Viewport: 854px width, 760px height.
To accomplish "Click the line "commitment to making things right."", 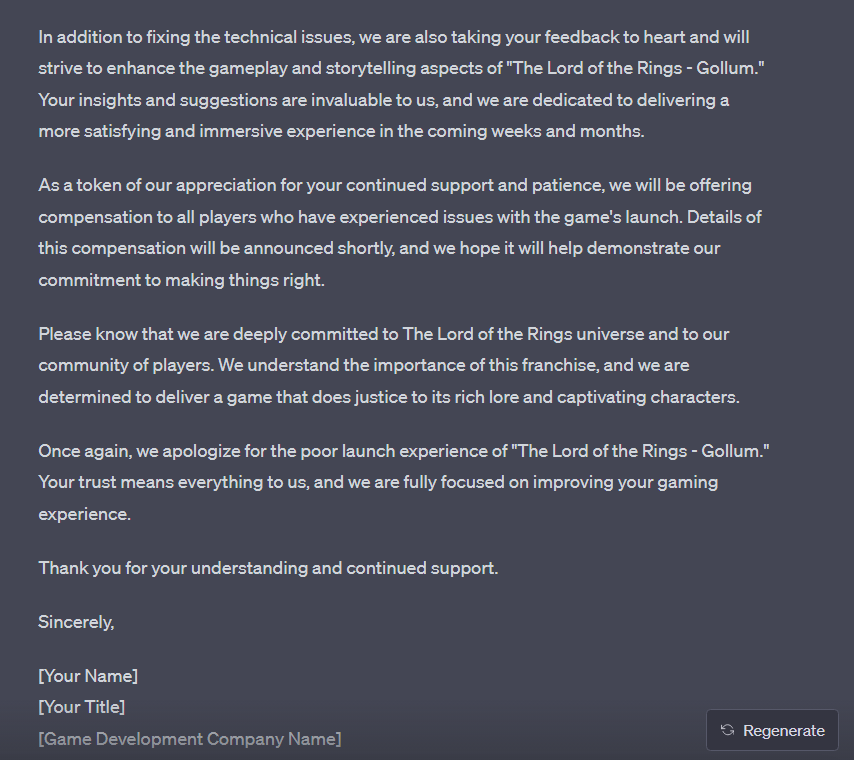I will pos(182,280).
